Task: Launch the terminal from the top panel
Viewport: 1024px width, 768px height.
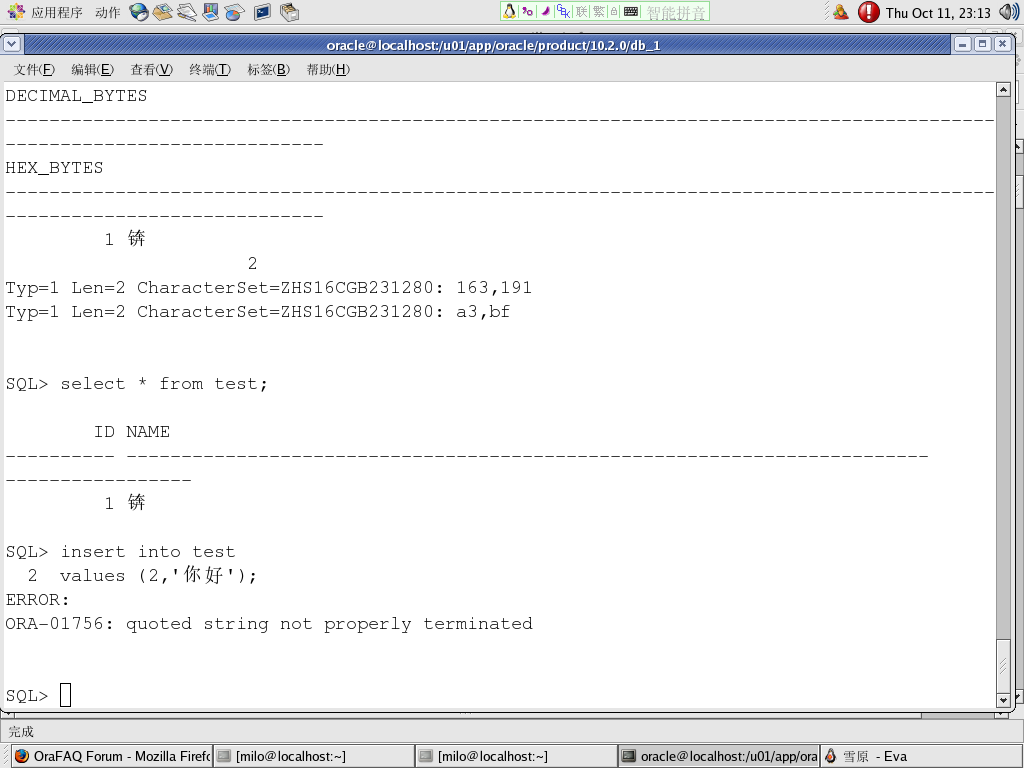Action: [x=262, y=12]
